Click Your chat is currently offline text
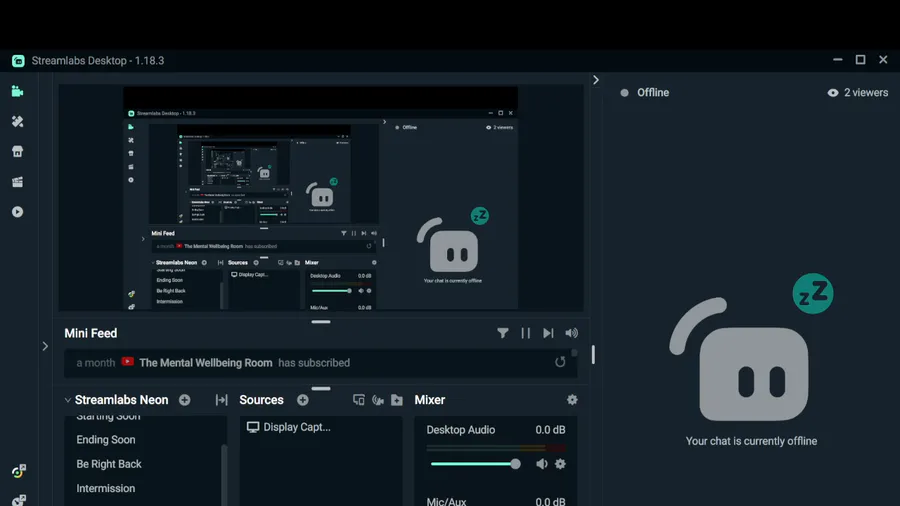This screenshot has height=506, width=900. point(751,441)
